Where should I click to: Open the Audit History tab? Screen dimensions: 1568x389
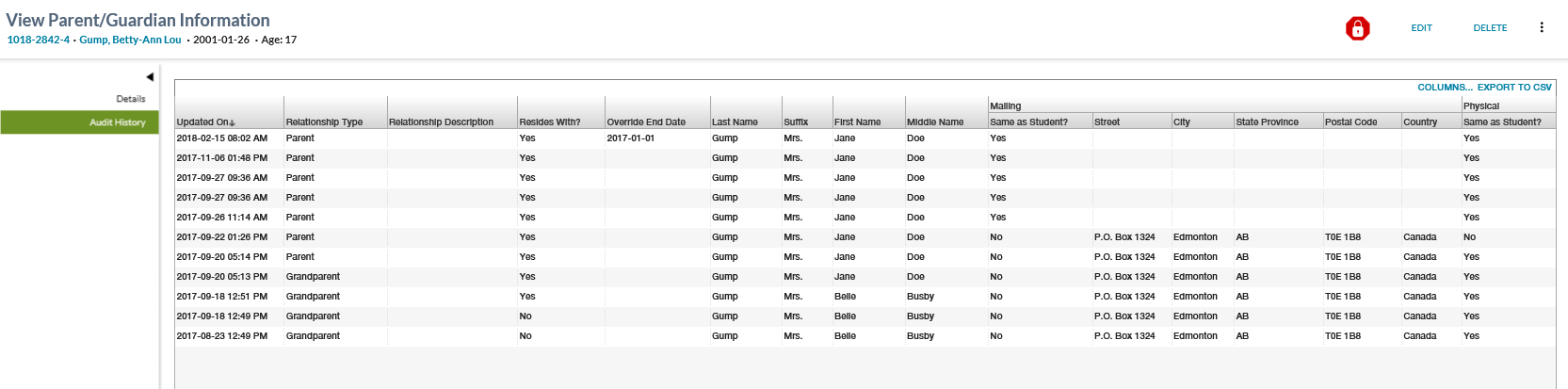tap(117, 122)
